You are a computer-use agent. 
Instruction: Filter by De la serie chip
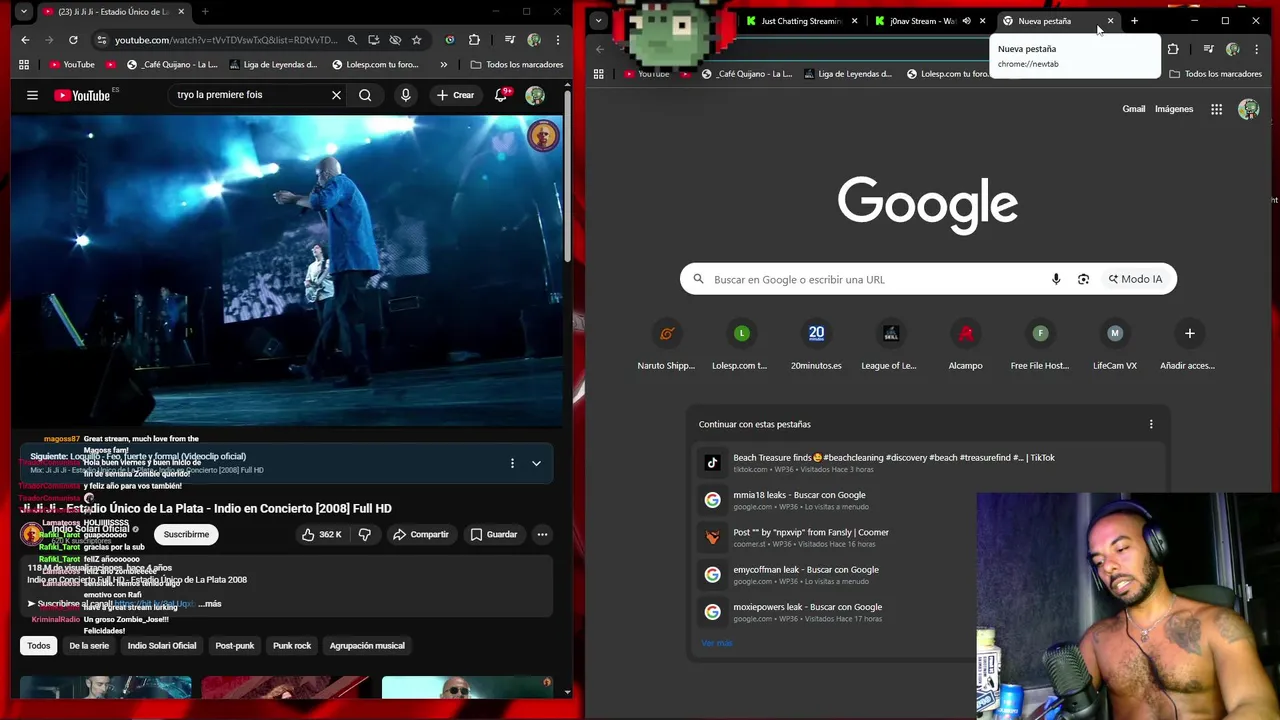(89, 646)
